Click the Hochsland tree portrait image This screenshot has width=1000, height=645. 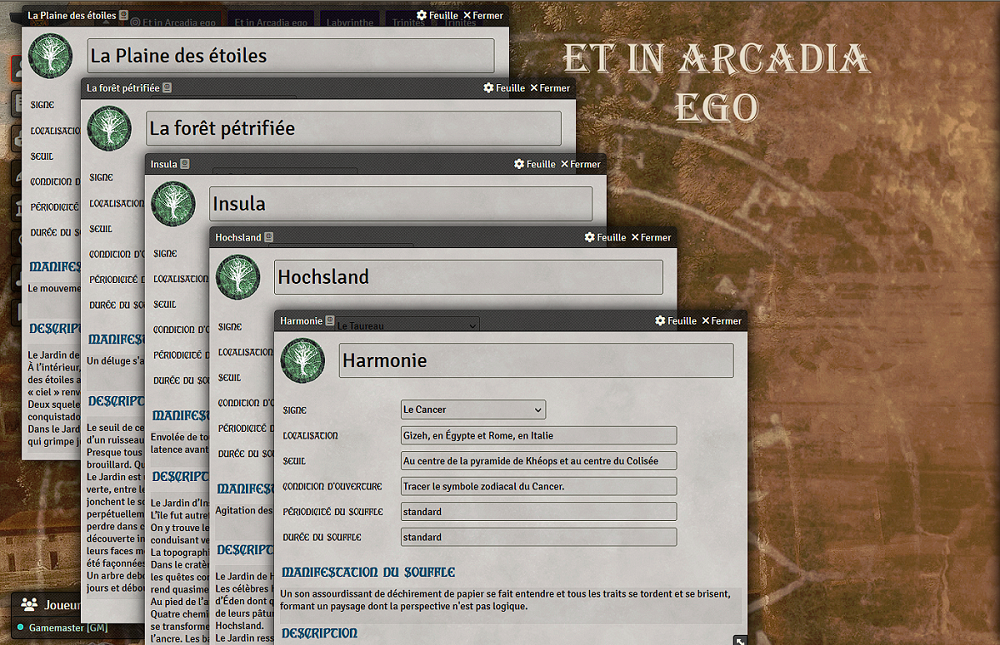point(238,277)
